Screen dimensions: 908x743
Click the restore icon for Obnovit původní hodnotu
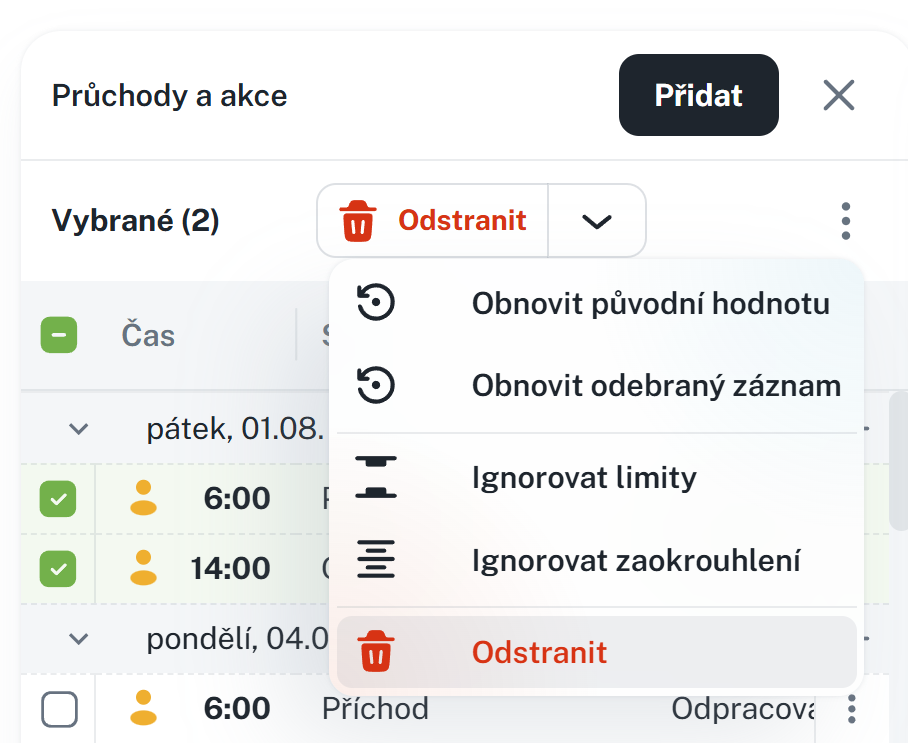(x=376, y=303)
